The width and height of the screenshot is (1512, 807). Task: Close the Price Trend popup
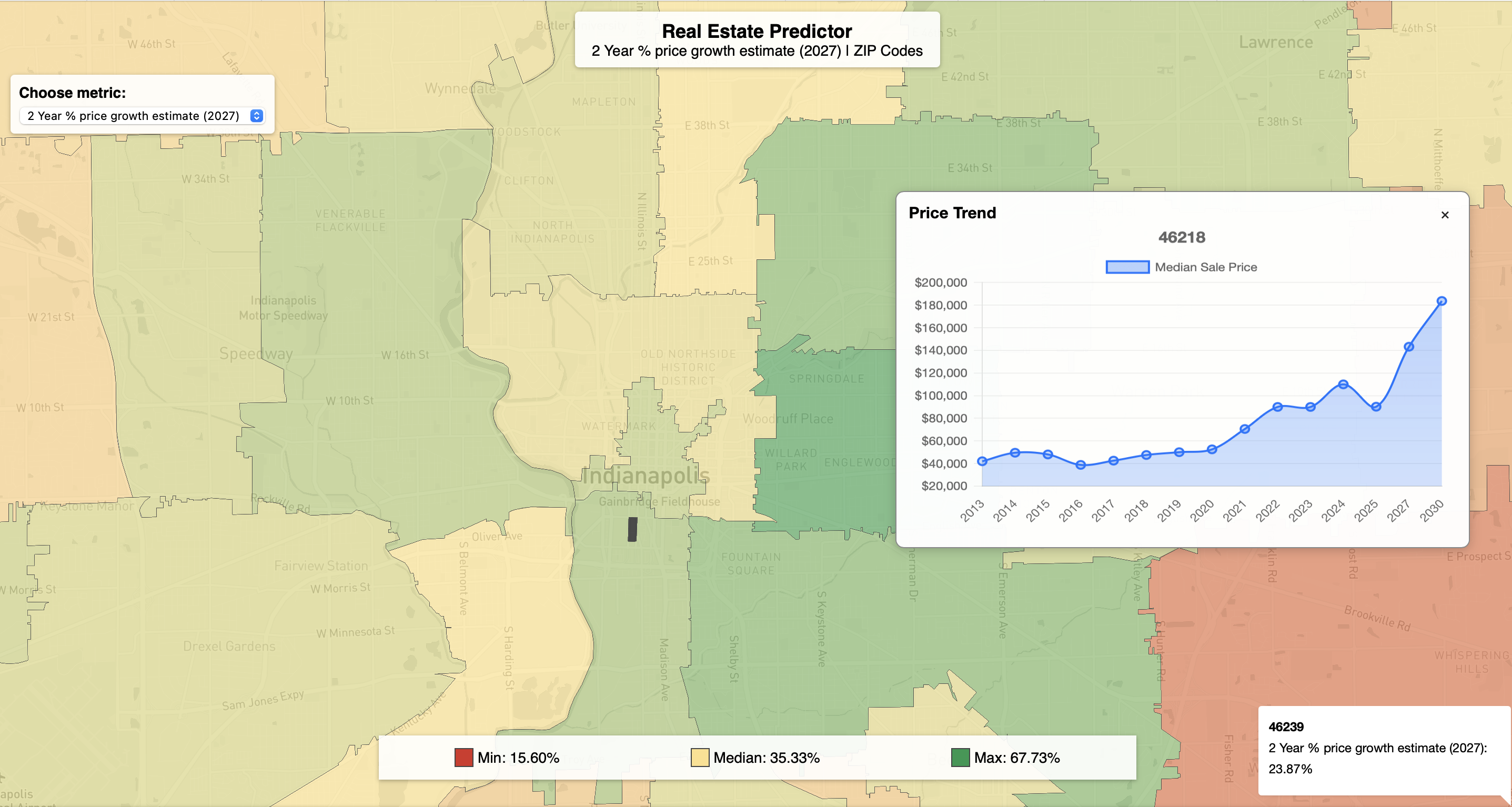(1445, 215)
